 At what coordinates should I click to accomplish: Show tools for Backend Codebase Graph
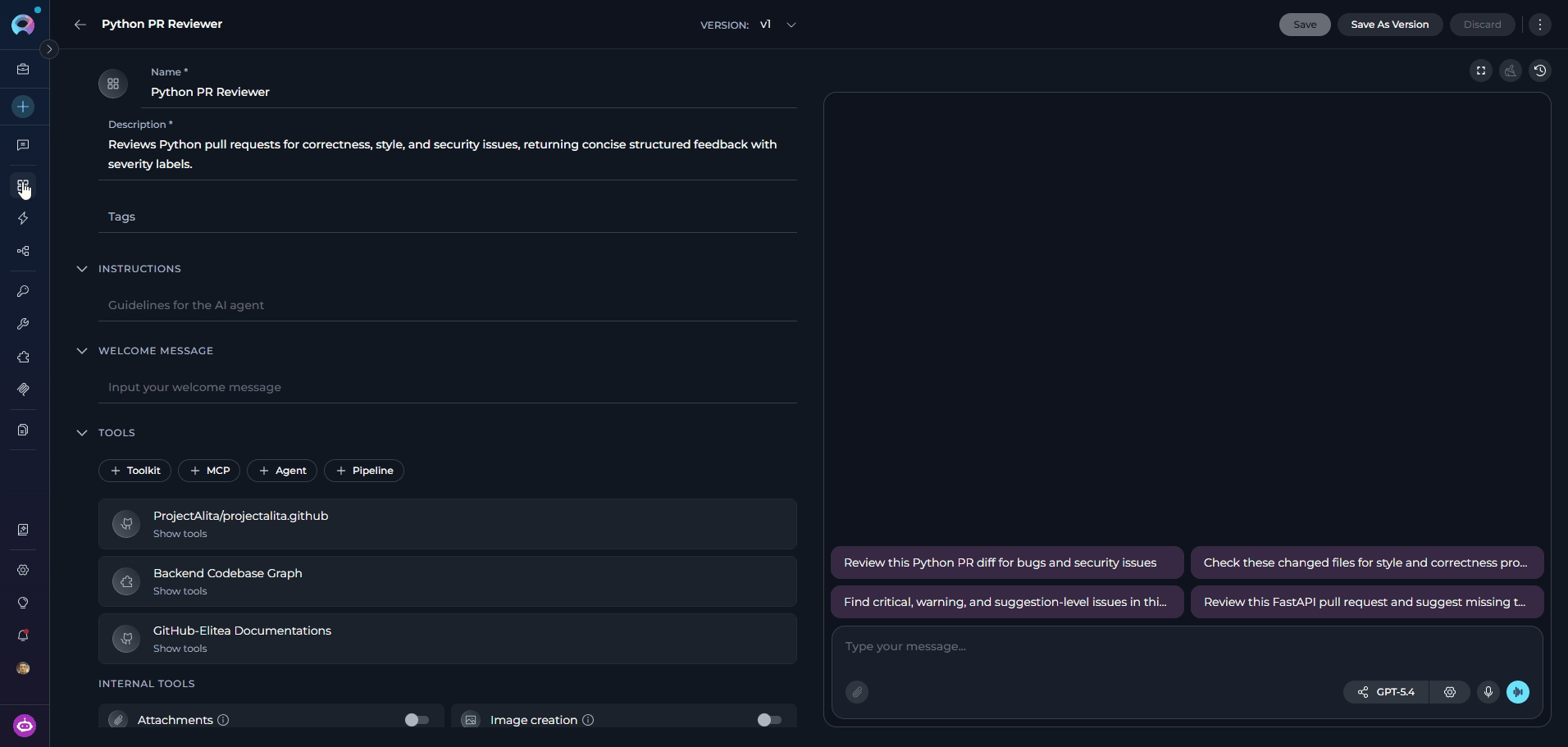(x=180, y=591)
